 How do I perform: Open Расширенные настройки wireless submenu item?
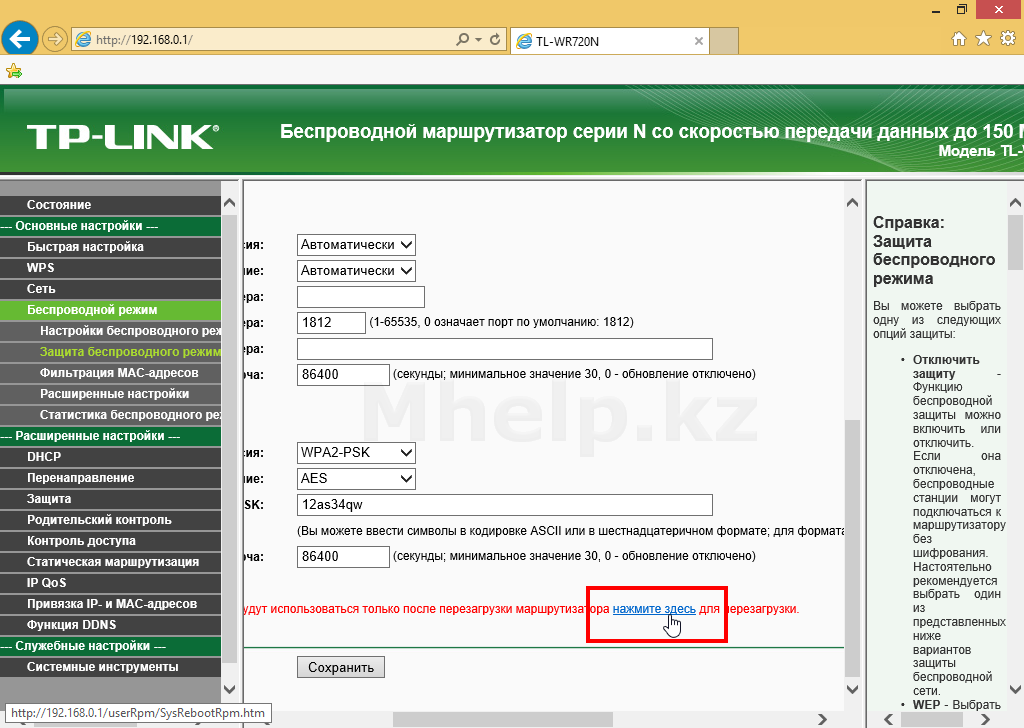pos(110,394)
